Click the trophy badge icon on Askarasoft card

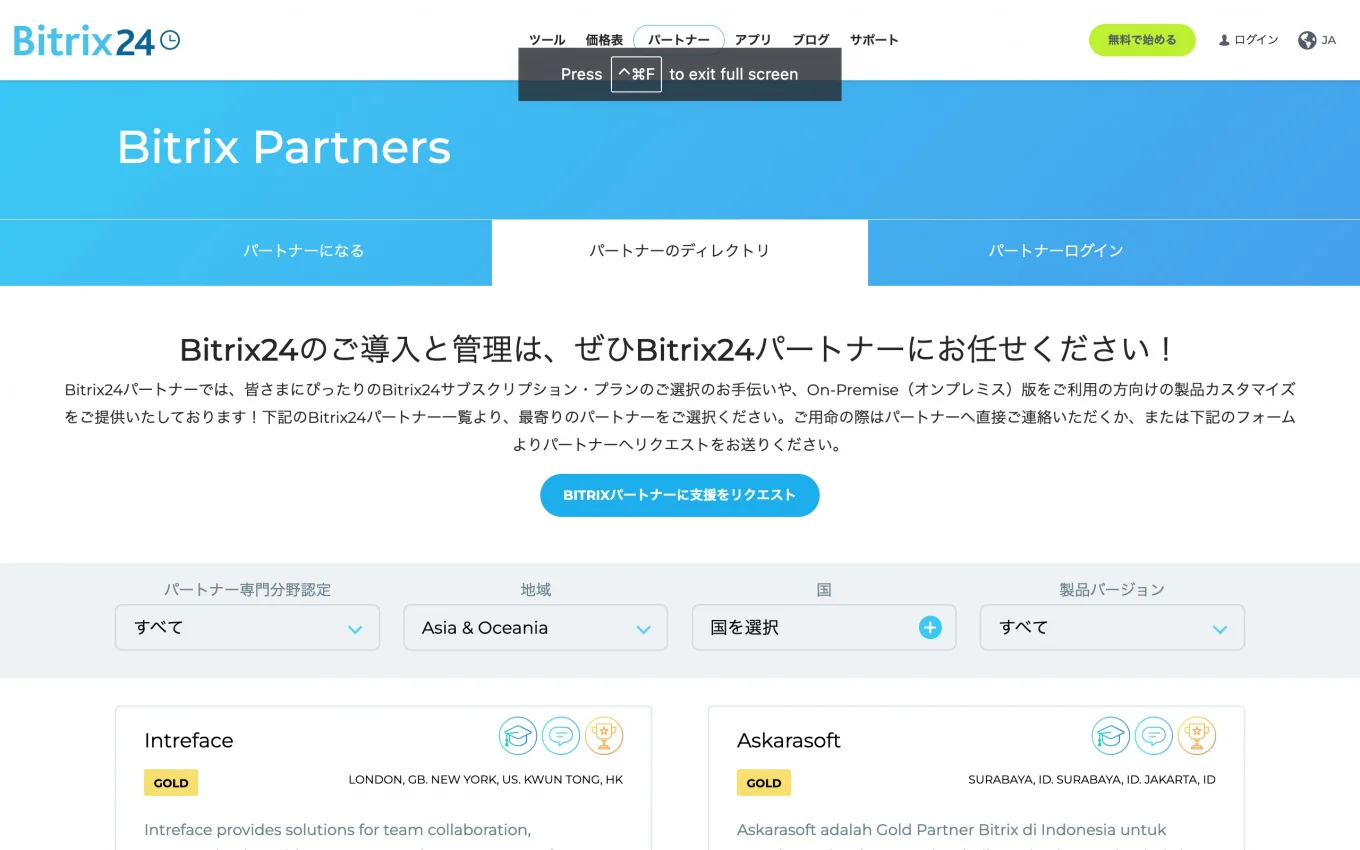pos(1197,736)
